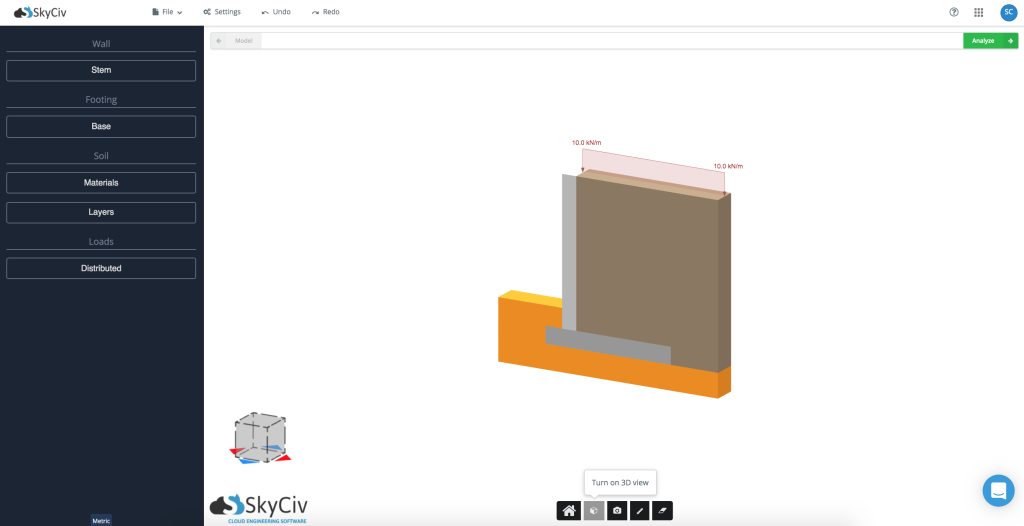Open the apps grid icon
The width and height of the screenshot is (1024, 526).
click(x=978, y=12)
